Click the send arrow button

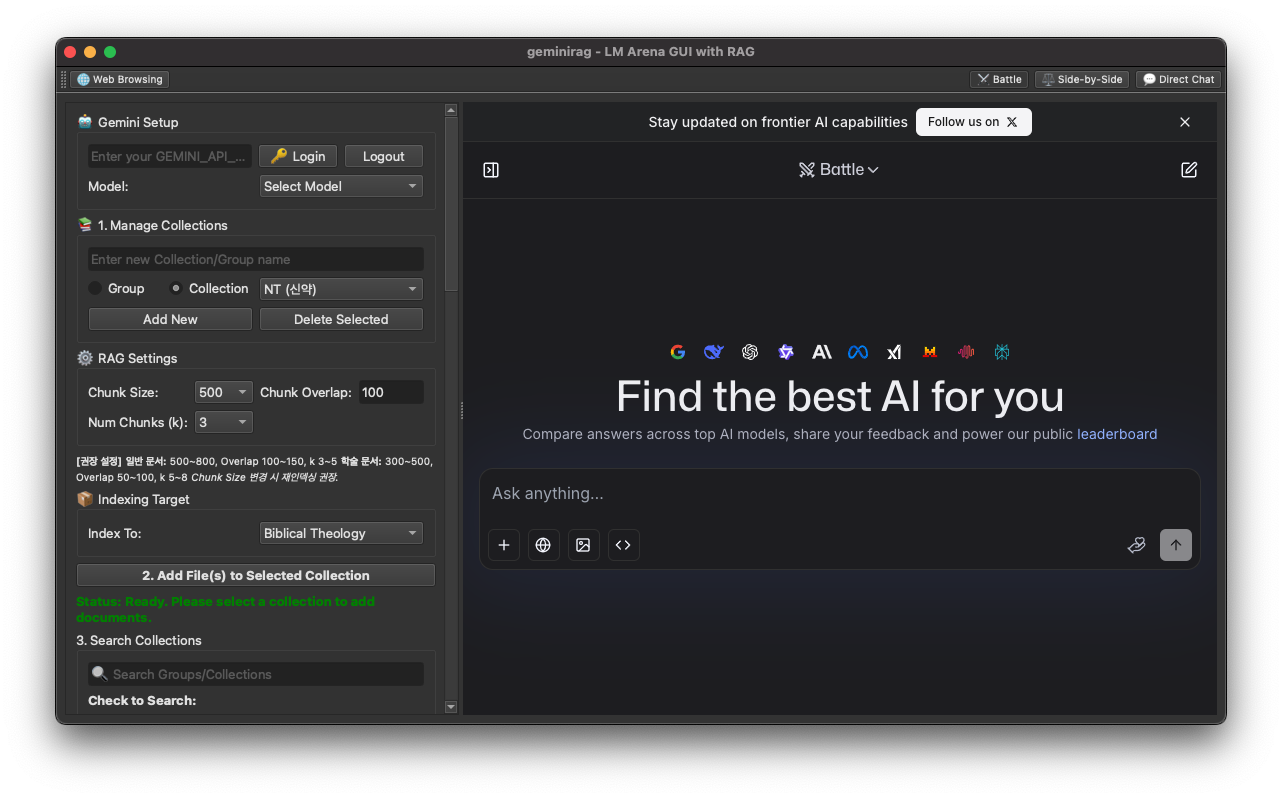(x=1176, y=545)
